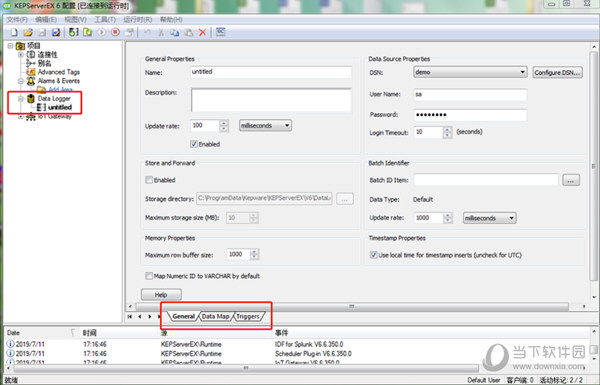Viewport: 600px width, 385px height.
Task: Click the Alarms & Events bell icon
Action: click(31, 81)
